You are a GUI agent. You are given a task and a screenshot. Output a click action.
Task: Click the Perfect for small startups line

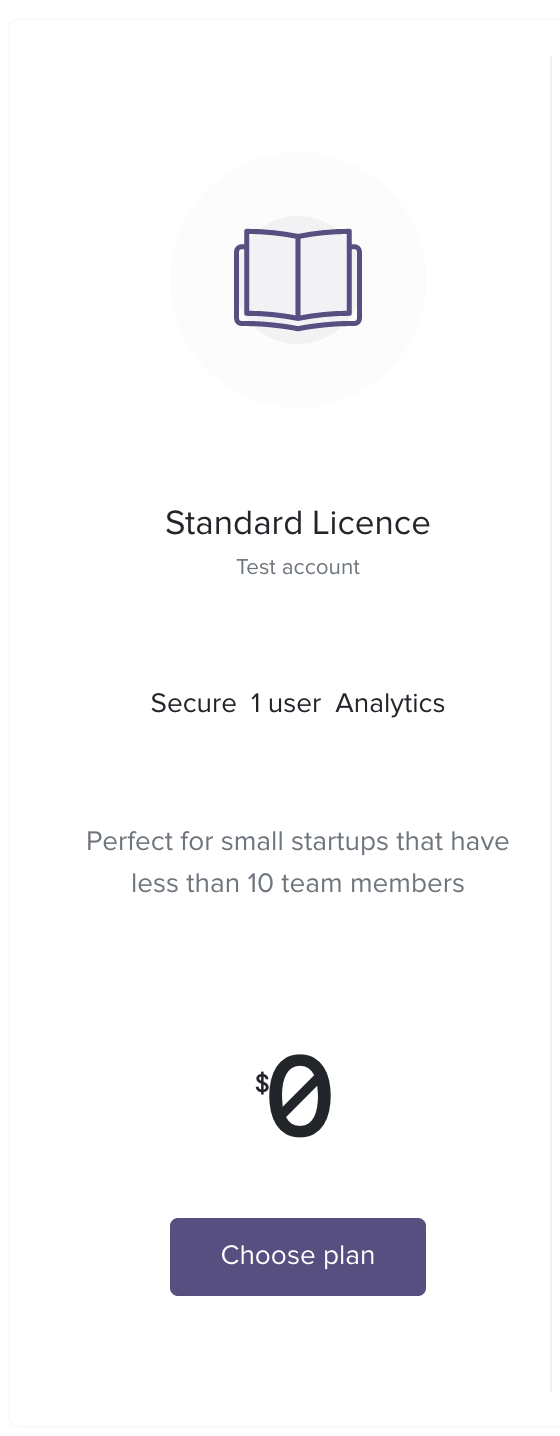coord(298,842)
